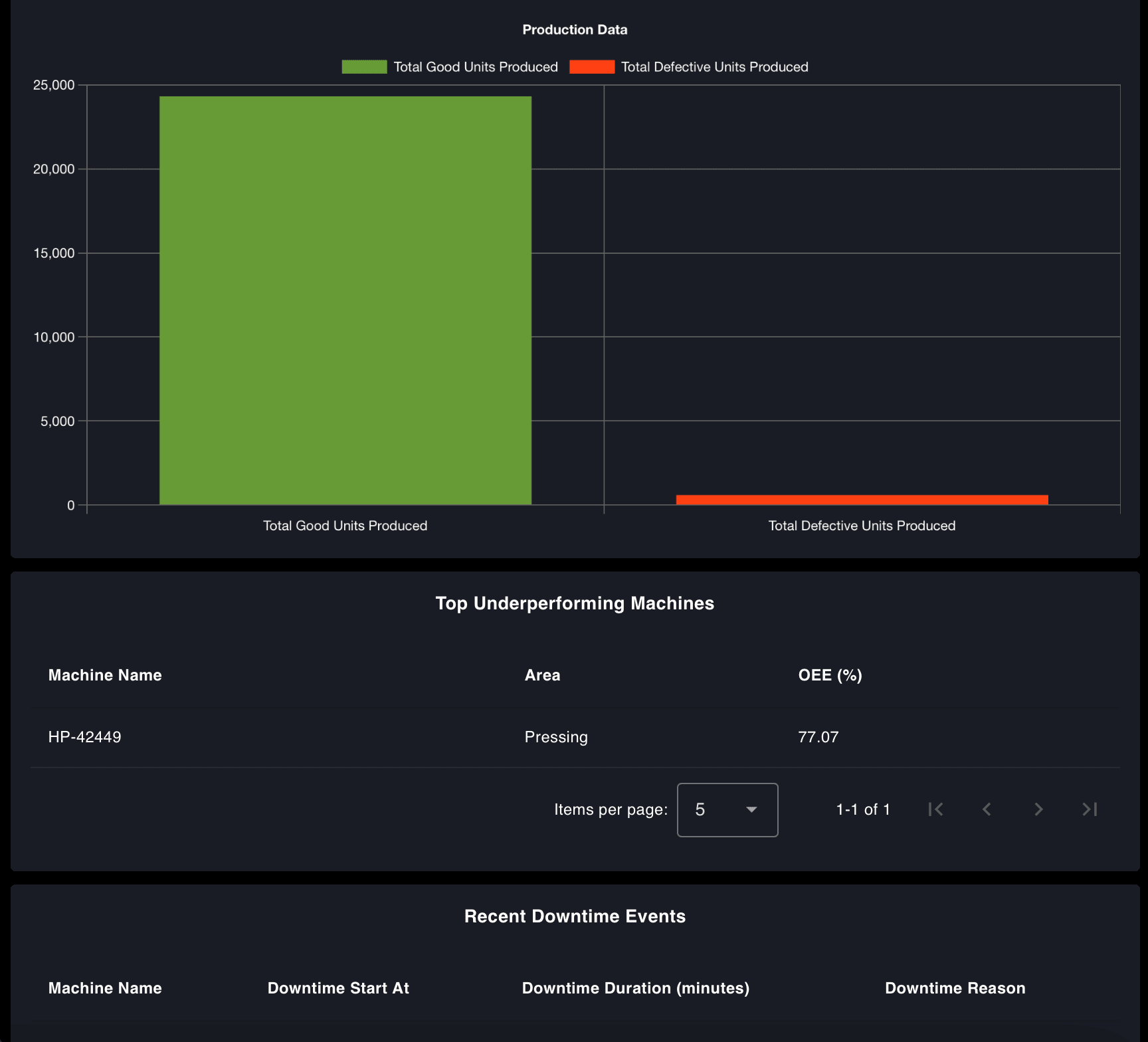Click the Machine Name column header
This screenshot has width=1148, height=1042.
[104, 675]
